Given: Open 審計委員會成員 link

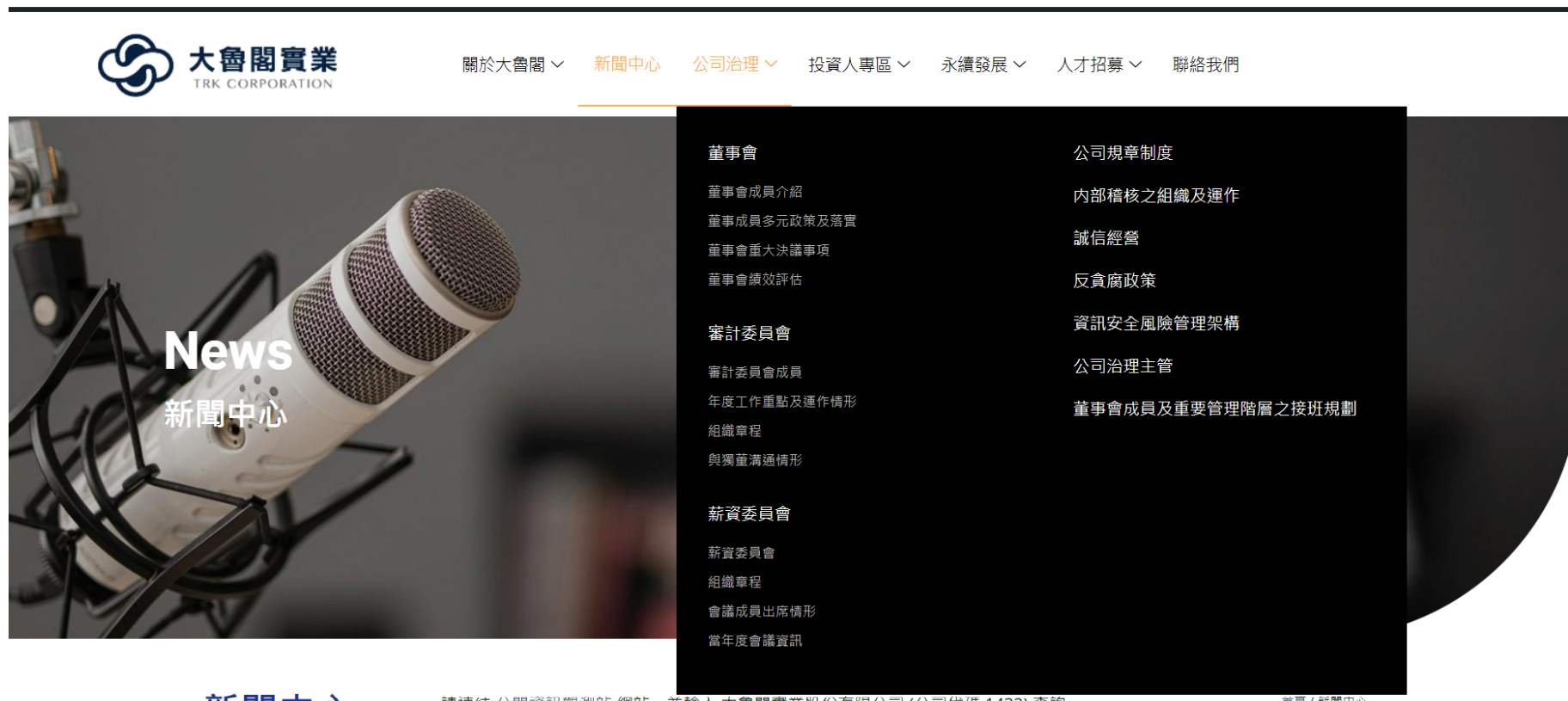Looking at the screenshot, I should pos(755,372).
